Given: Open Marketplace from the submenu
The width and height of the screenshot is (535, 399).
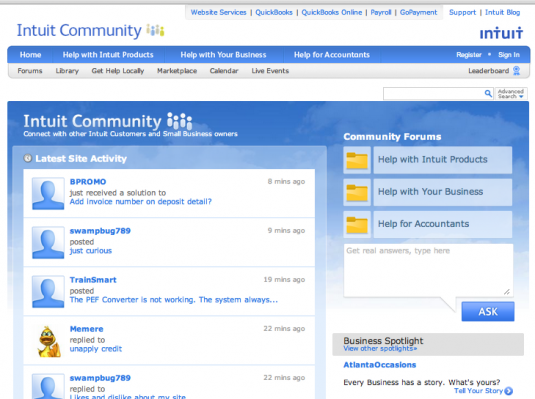Looking at the screenshot, I should click(177, 71).
